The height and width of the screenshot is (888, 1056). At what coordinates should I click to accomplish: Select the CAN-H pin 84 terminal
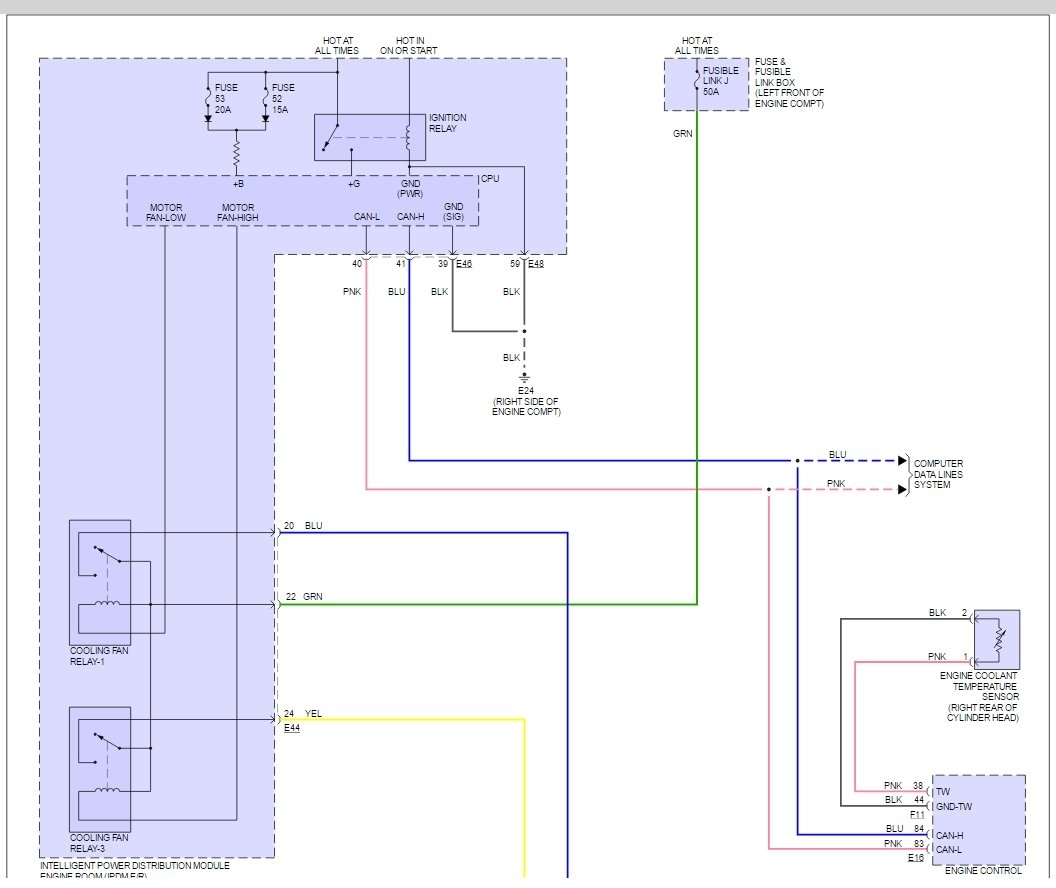point(930,833)
